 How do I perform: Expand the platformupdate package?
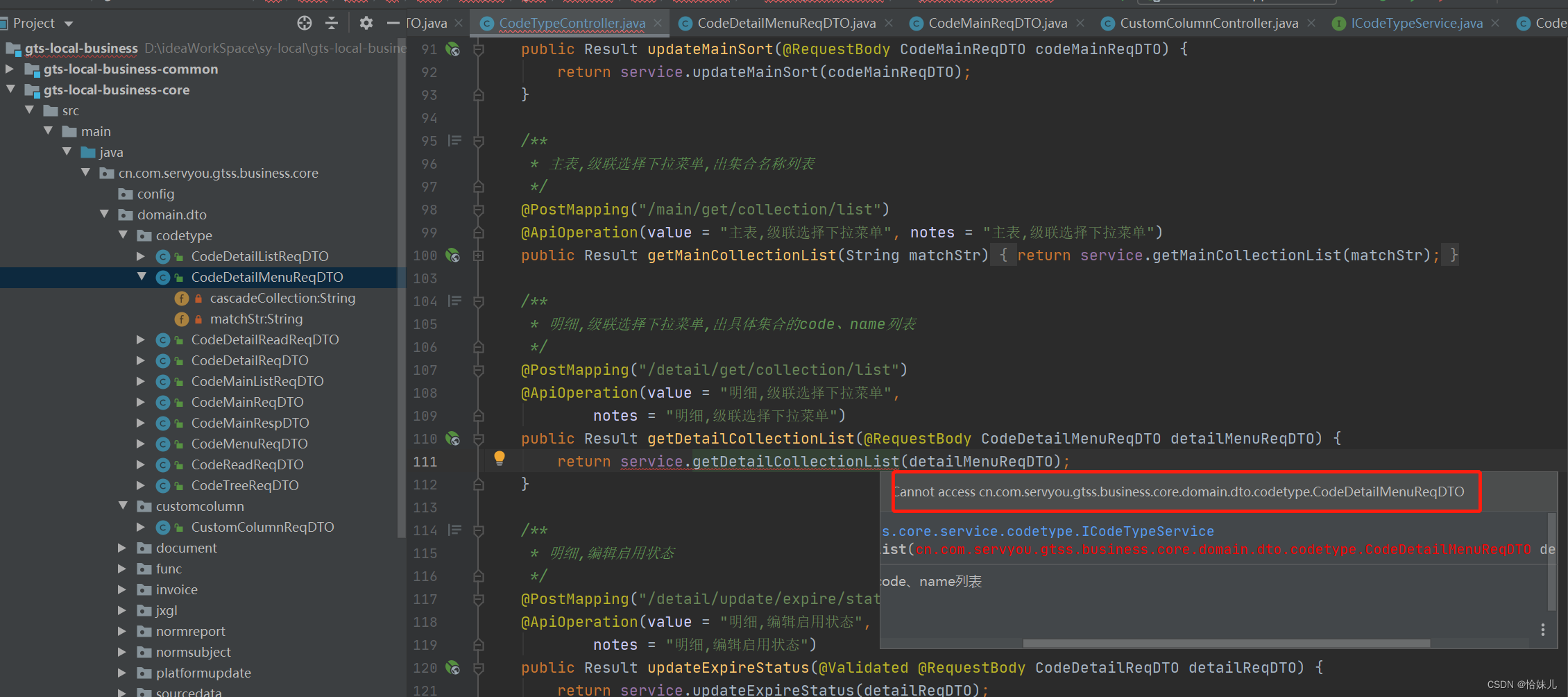122,673
